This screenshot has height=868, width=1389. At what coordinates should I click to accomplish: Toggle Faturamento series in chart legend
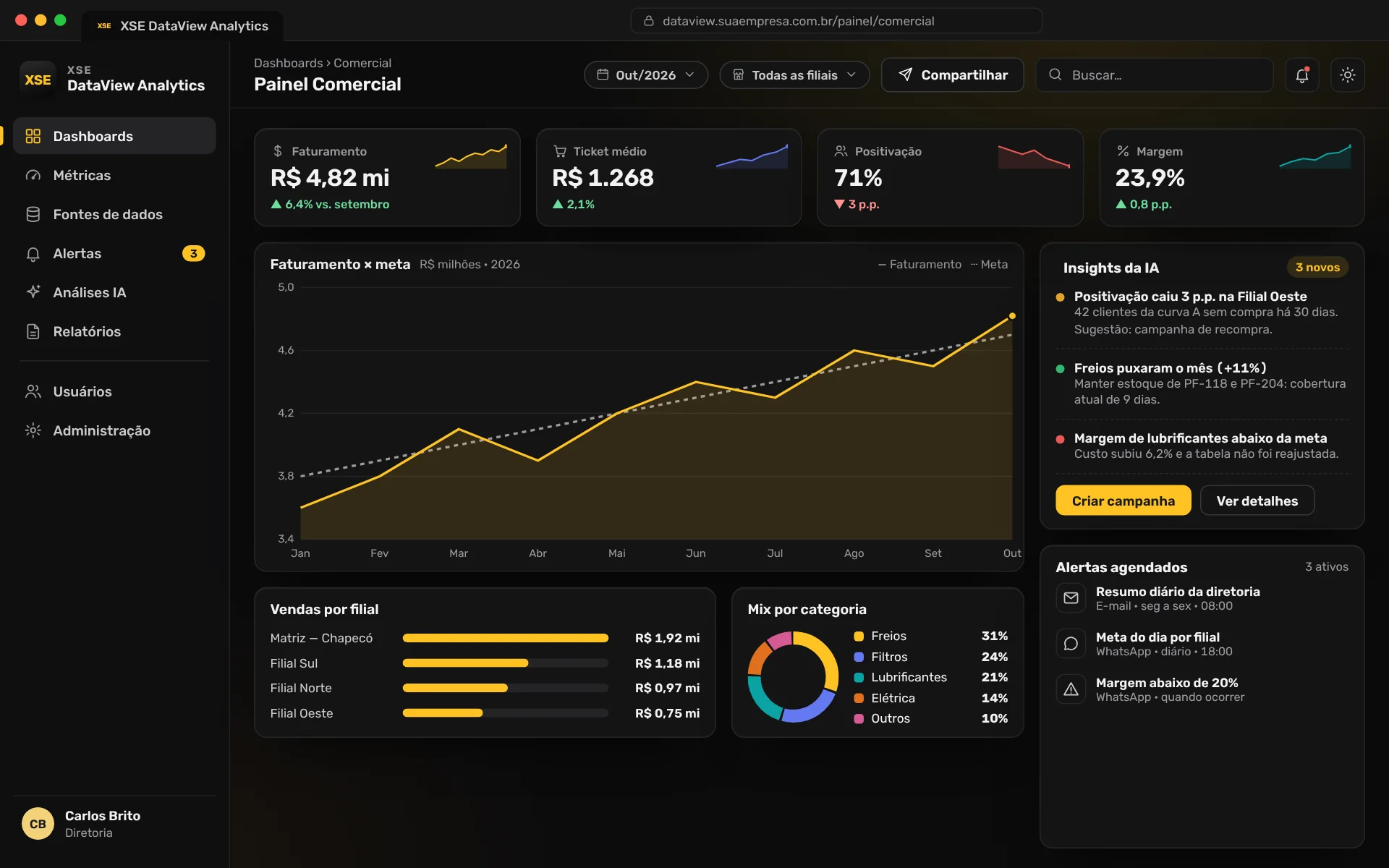(919, 265)
